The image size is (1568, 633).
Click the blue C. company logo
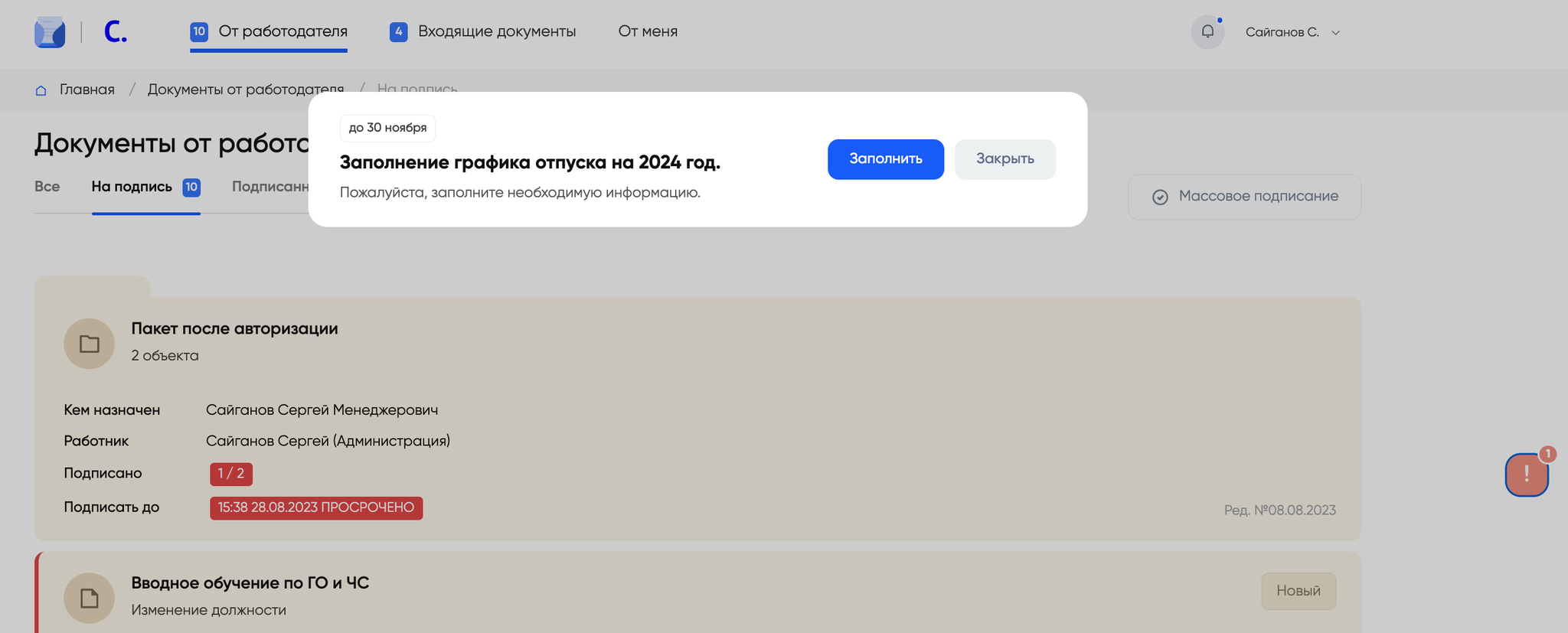click(115, 32)
